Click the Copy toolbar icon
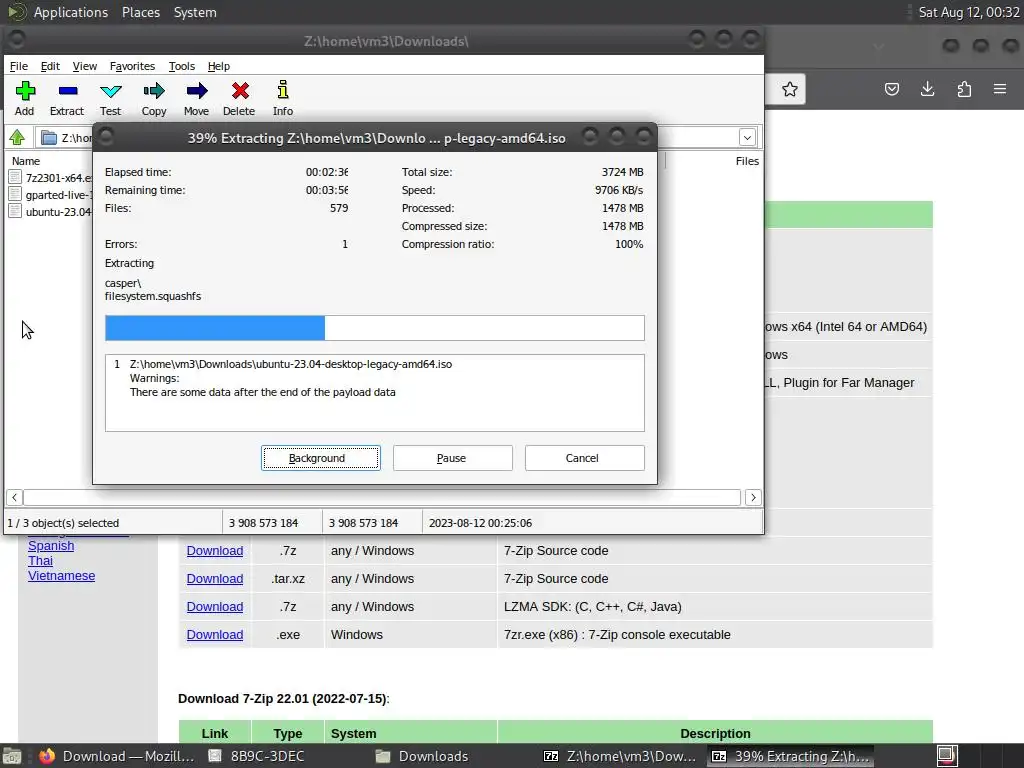This screenshot has height=768, width=1024. click(x=154, y=91)
